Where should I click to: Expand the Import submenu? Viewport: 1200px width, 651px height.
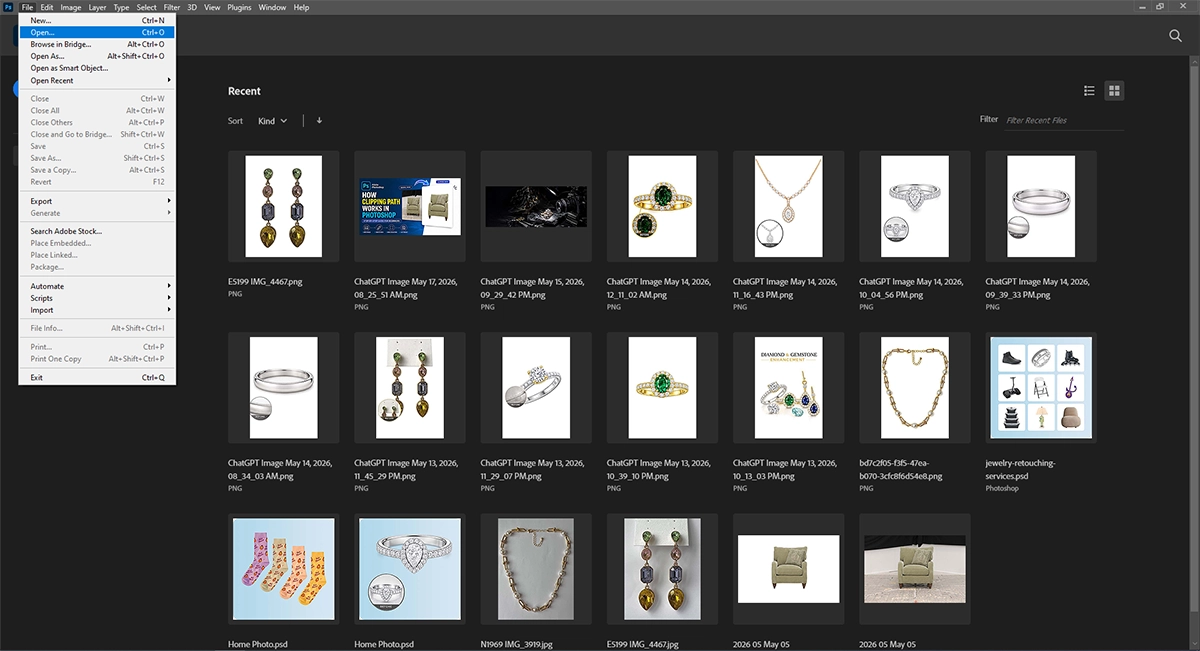pyautogui.click(x=97, y=310)
